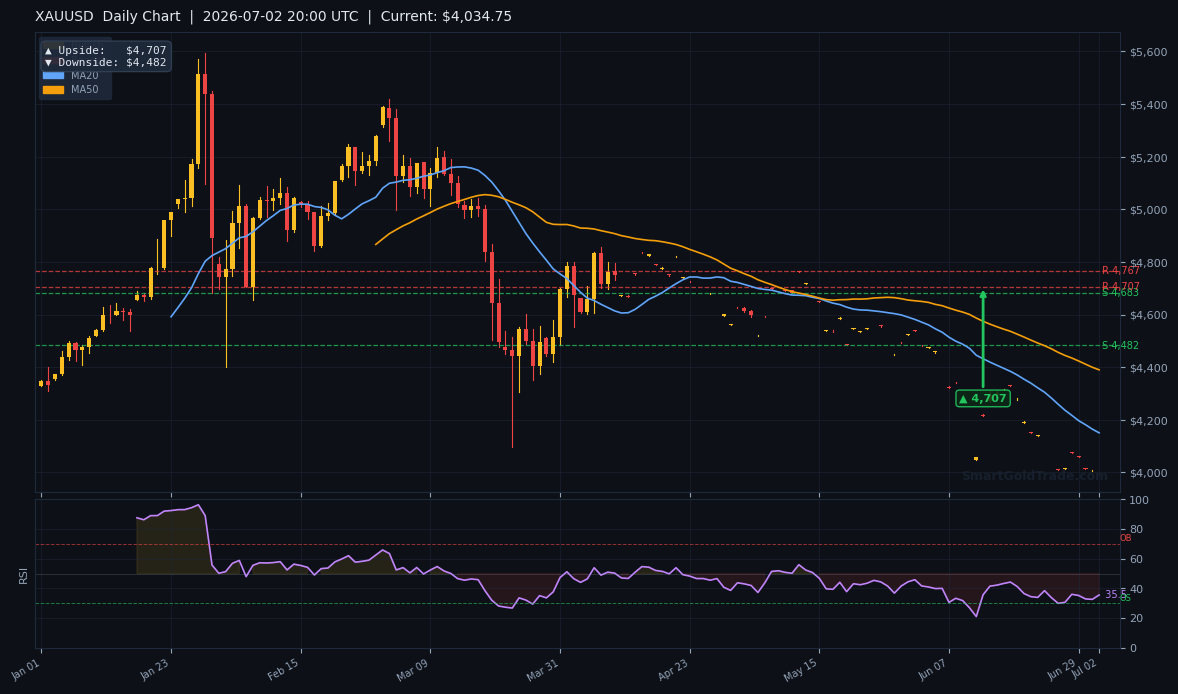The height and width of the screenshot is (694, 1178).
Task: Click the $4,200 price axis label
Action: (x=1149, y=421)
